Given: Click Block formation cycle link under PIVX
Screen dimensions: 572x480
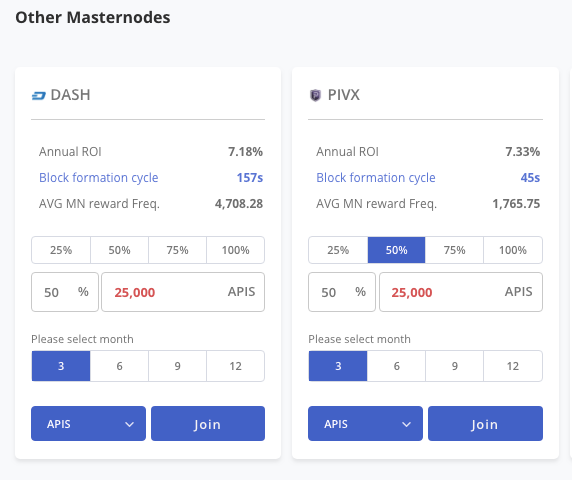Looking at the screenshot, I should [x=376, y=178].
